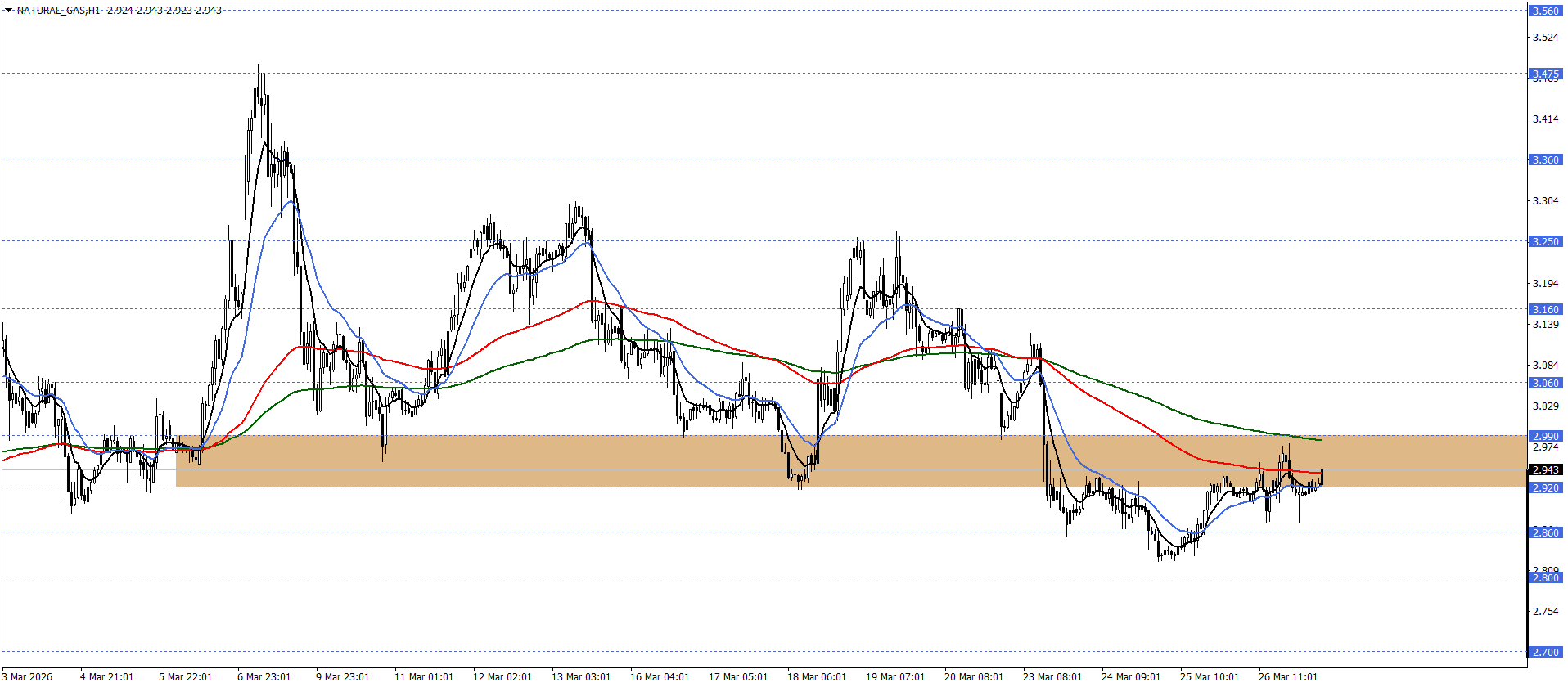Image resolution: width=1568 pixels, height=687 pixels.
Task: Click the 3 Mar 2026 date label
Action: pyautogui.click(x=27, y=676)
